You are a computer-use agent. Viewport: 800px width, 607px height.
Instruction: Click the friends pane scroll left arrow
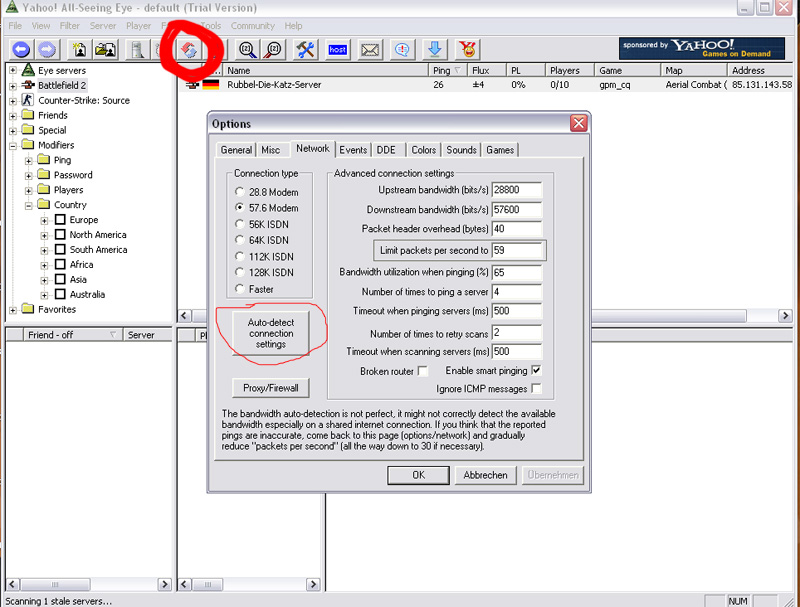click(x=13, y=584)
